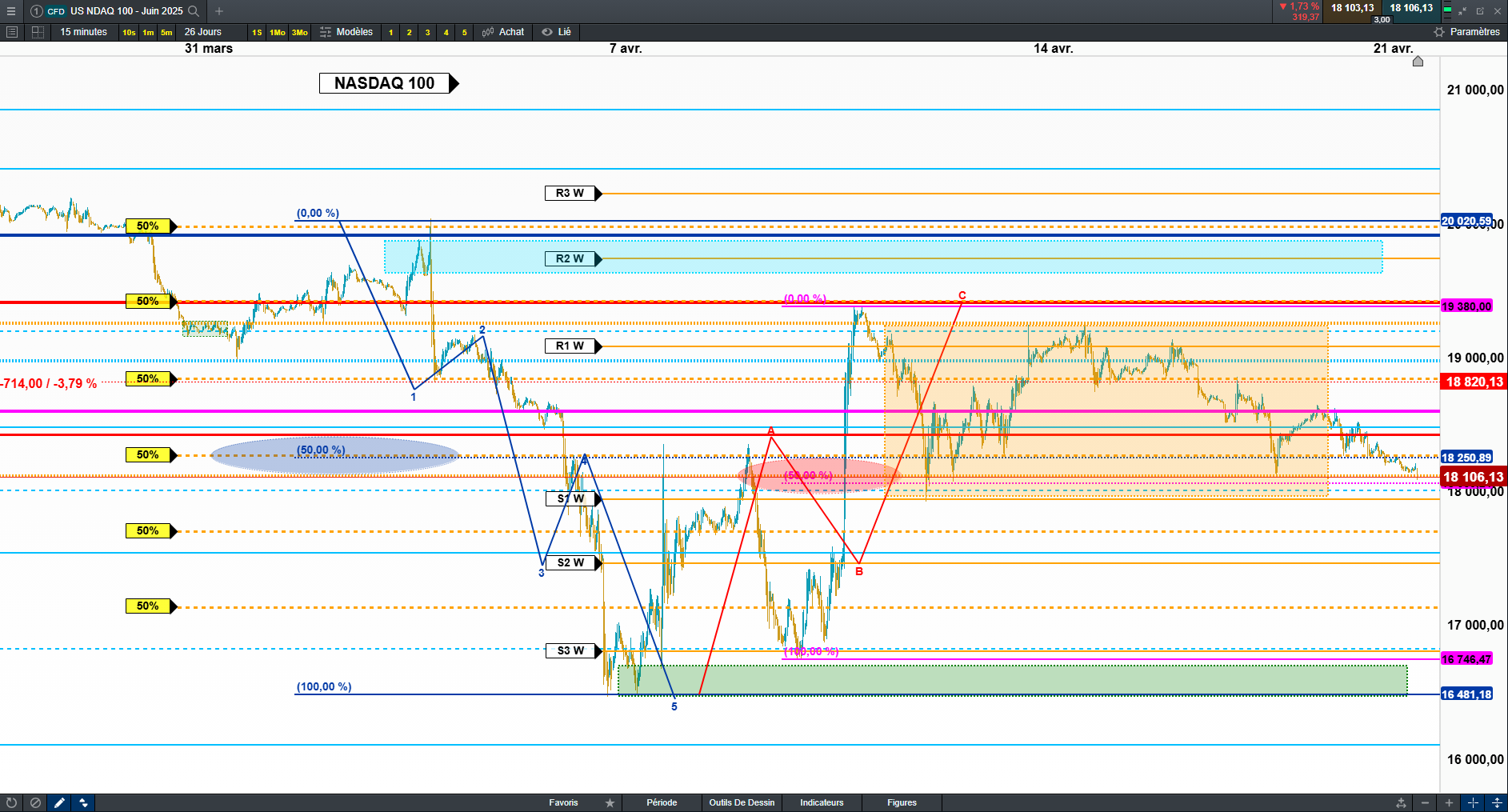Click the home marker on time axis
The height and width of the screenshot is (812, 1508).
(x=1418, y=62)
